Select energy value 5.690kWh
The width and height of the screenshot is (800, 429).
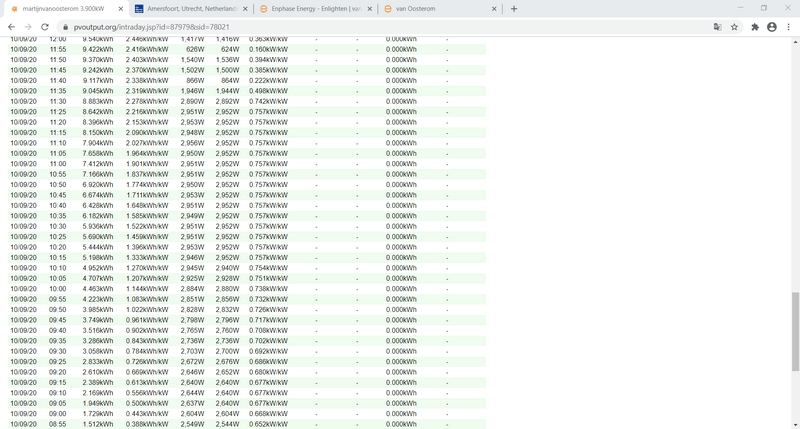(98, 237)
